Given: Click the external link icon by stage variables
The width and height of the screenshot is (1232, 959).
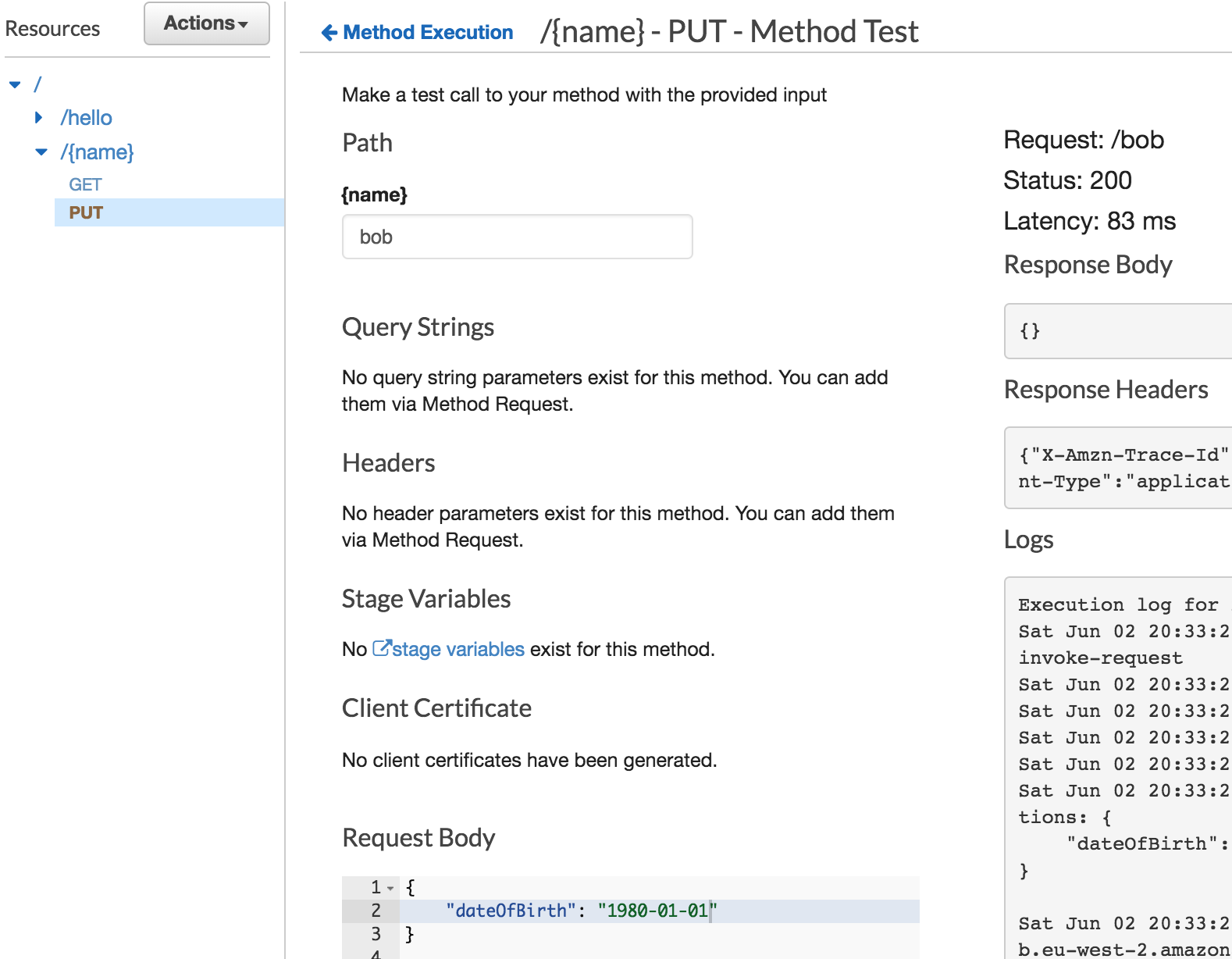Looking at the screenshot, I should click(x=381, y=648).
